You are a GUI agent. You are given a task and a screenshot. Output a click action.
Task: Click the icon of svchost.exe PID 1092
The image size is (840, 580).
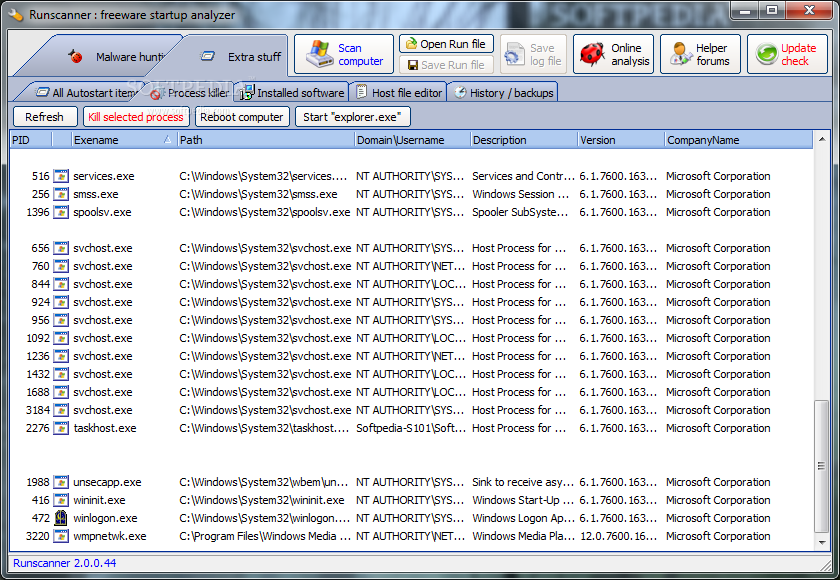coord(61,338)
